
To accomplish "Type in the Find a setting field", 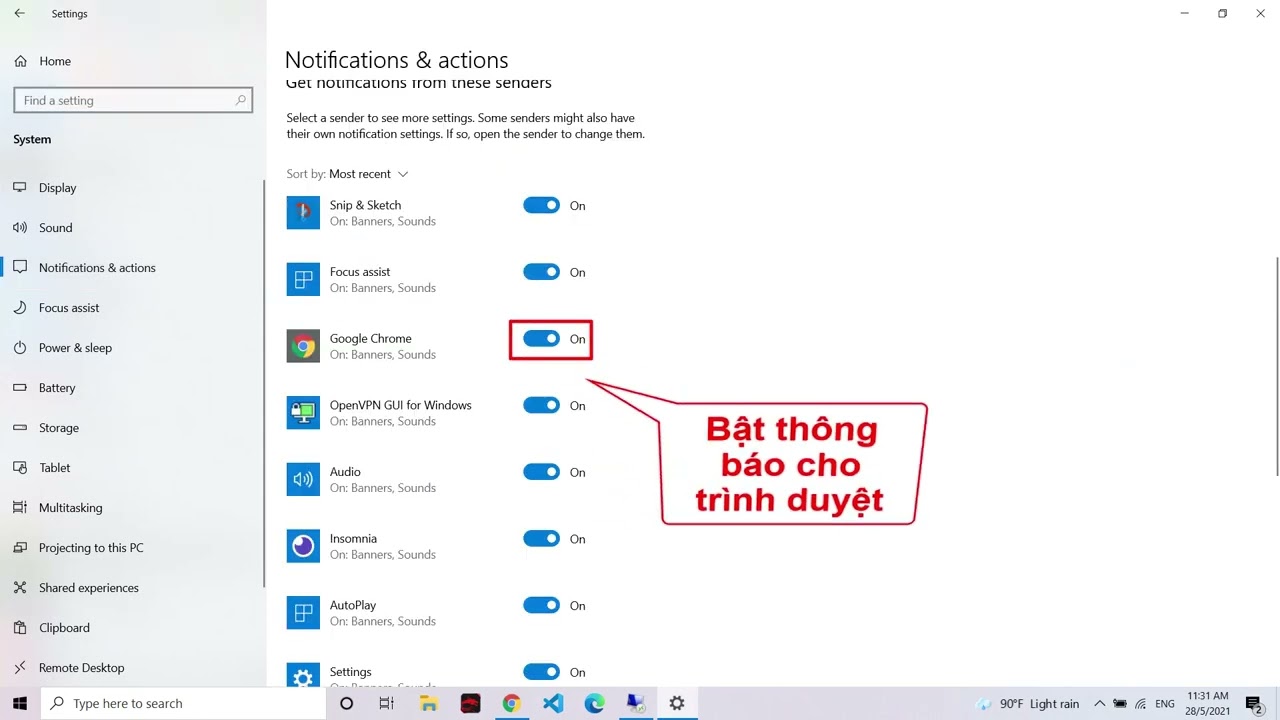I will pos(133,100).
